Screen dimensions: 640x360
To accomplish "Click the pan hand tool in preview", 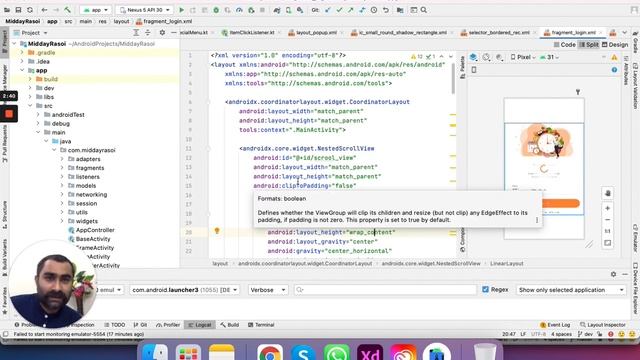I will (x=607, y=193).
